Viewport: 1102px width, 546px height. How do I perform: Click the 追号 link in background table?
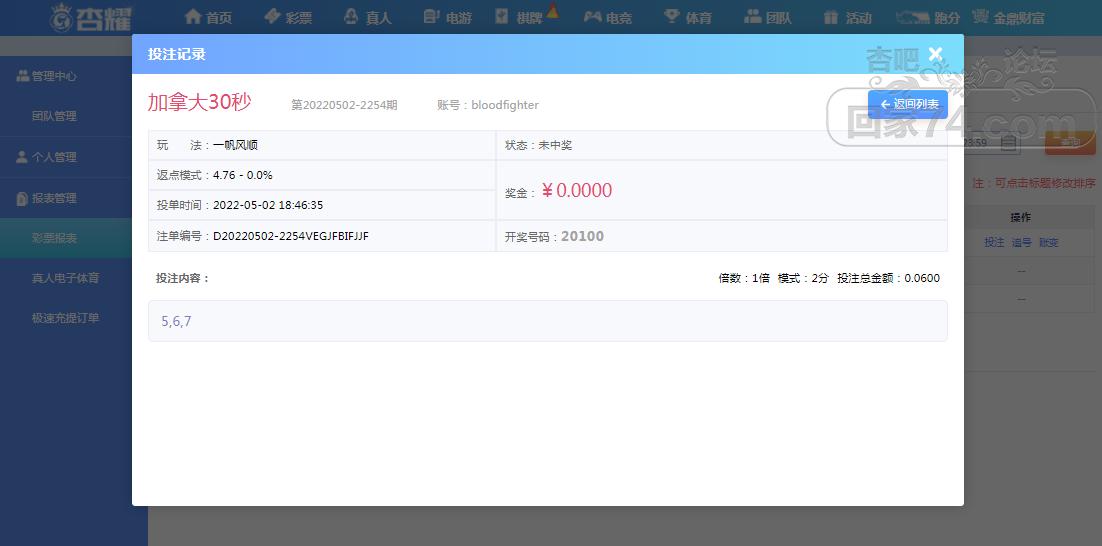point(1021,242)
